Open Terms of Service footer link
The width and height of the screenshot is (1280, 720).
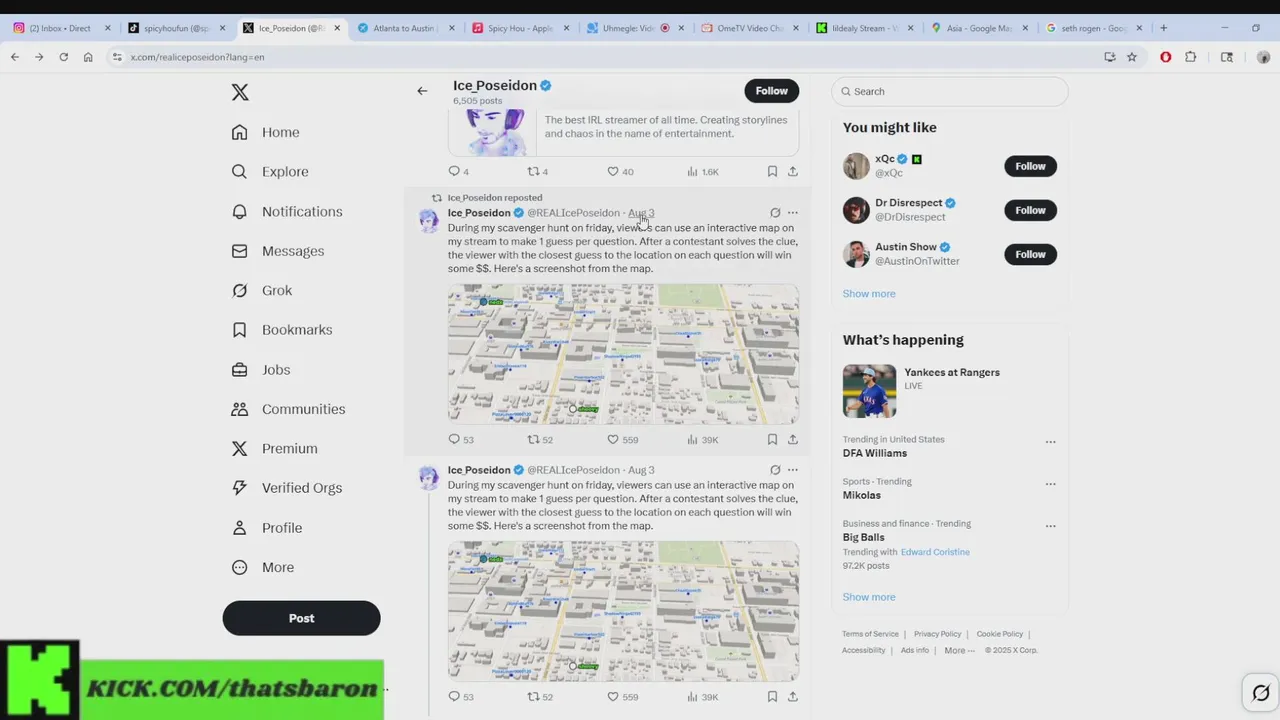tap(870, 634)
